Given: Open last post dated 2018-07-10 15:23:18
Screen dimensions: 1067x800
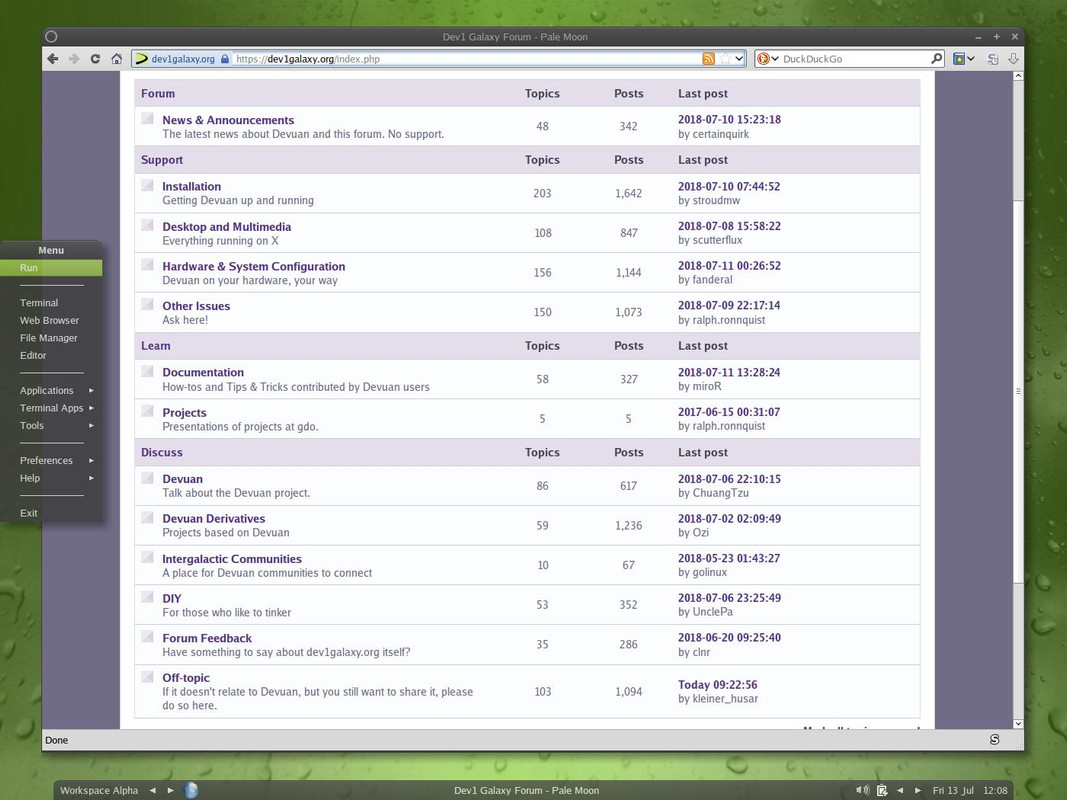Looking at the screenshot, I should point(729,119).
